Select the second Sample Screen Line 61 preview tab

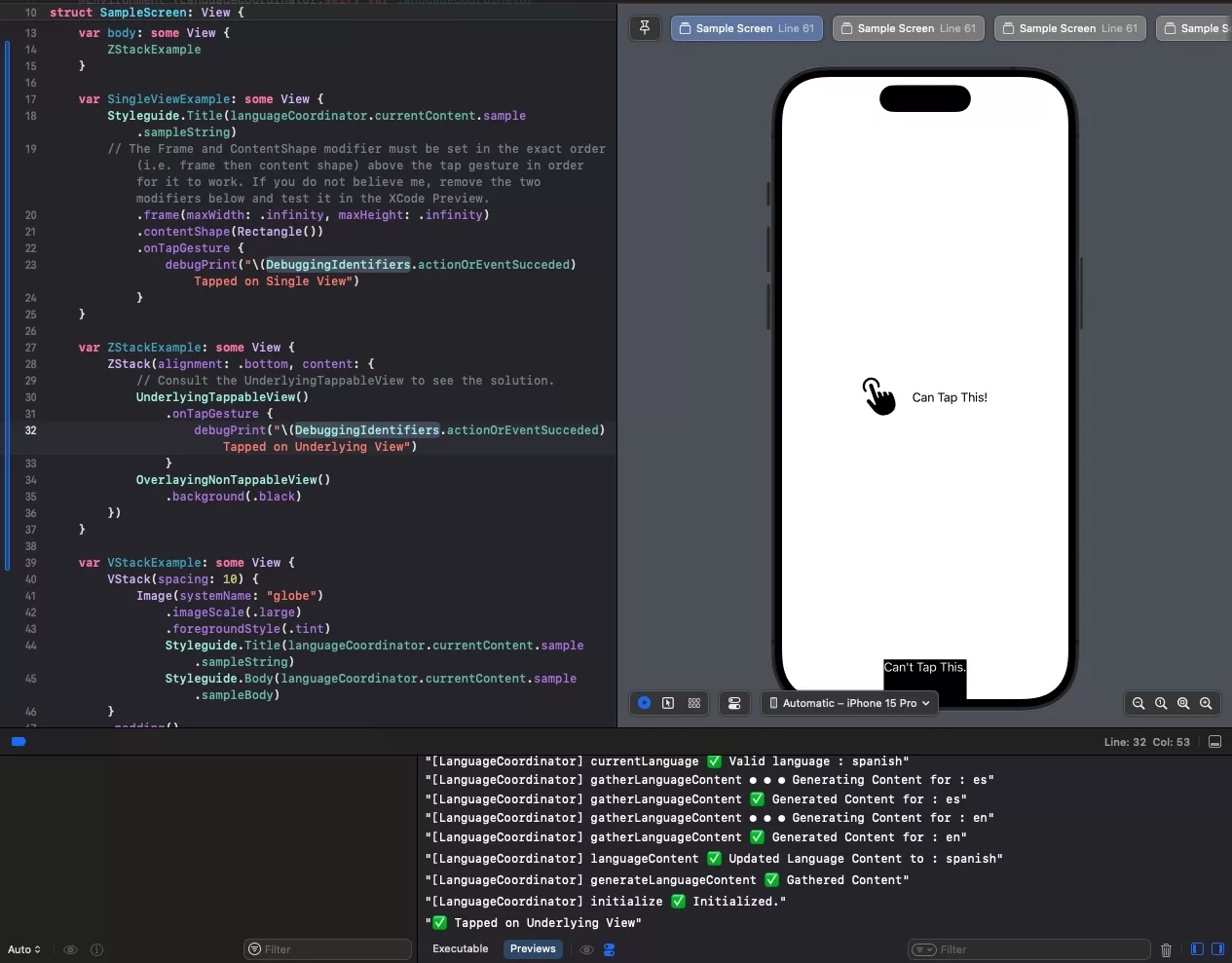(909, 28)
